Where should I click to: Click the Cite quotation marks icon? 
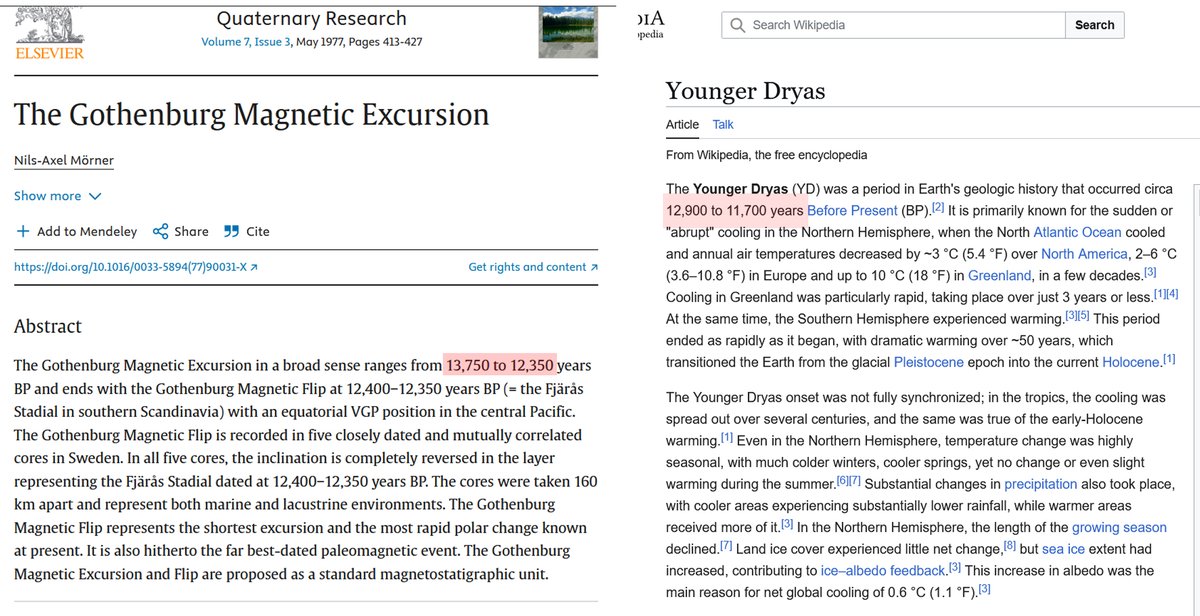[x=231, y=232]
